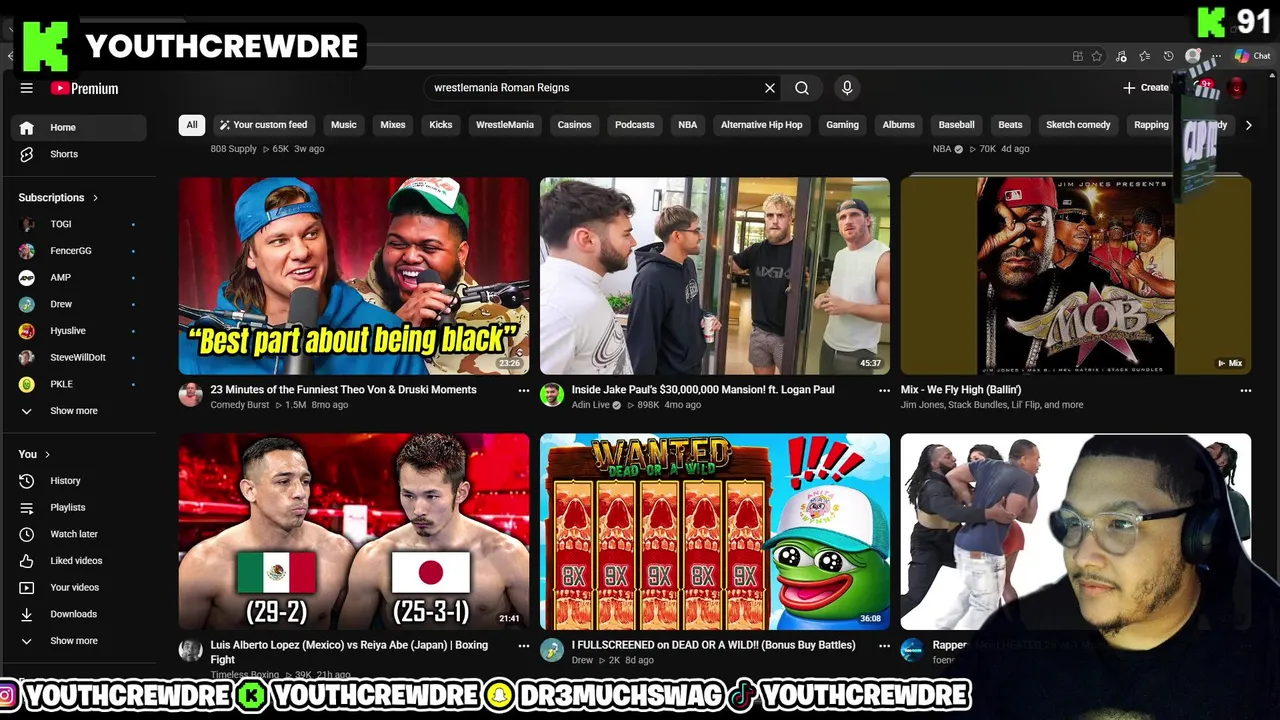Select the Mixes filter chip
The height and width of the screenshot is (720, 1280).
(x=393, y=125)
